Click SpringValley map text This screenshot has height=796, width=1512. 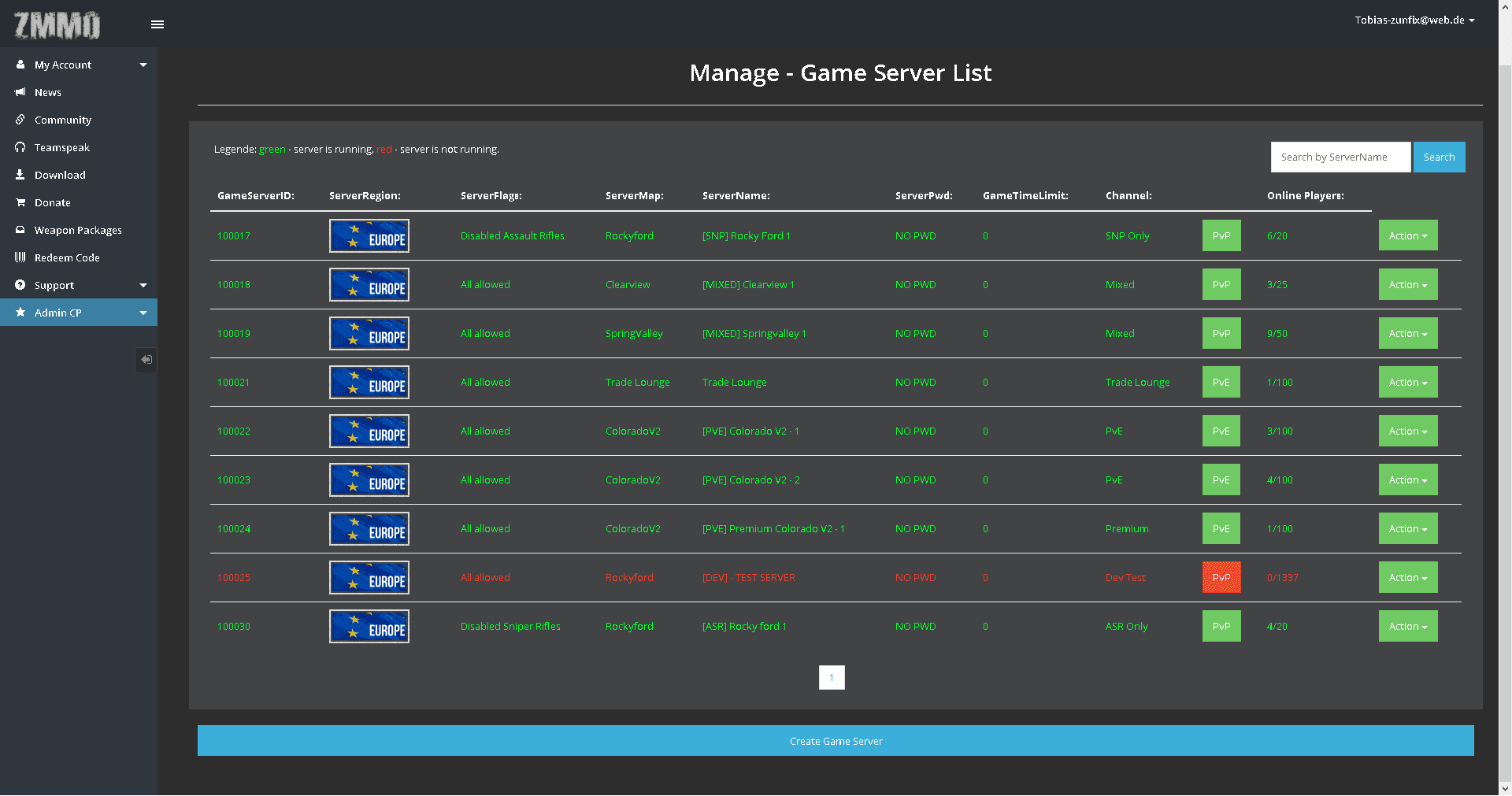[x=634, y=333]
